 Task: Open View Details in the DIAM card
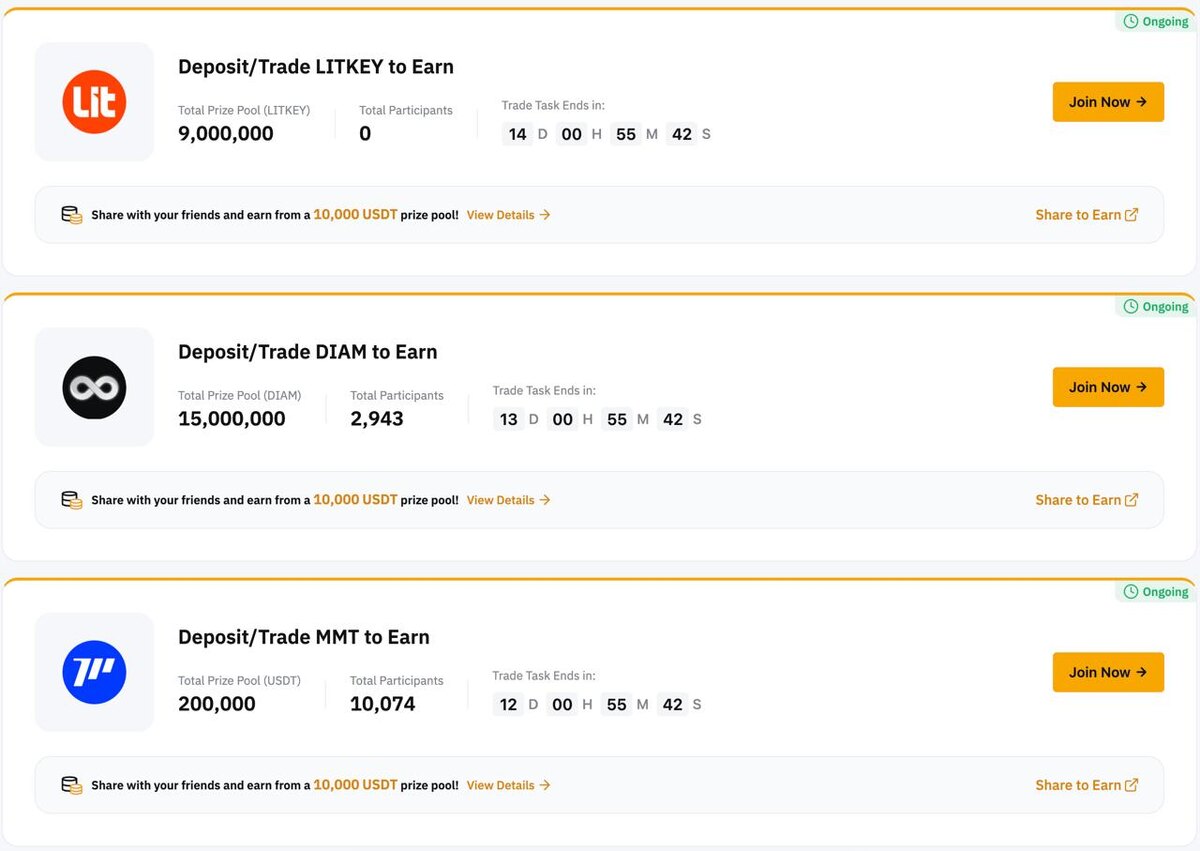pyautogui.click(x=508, y=500)
